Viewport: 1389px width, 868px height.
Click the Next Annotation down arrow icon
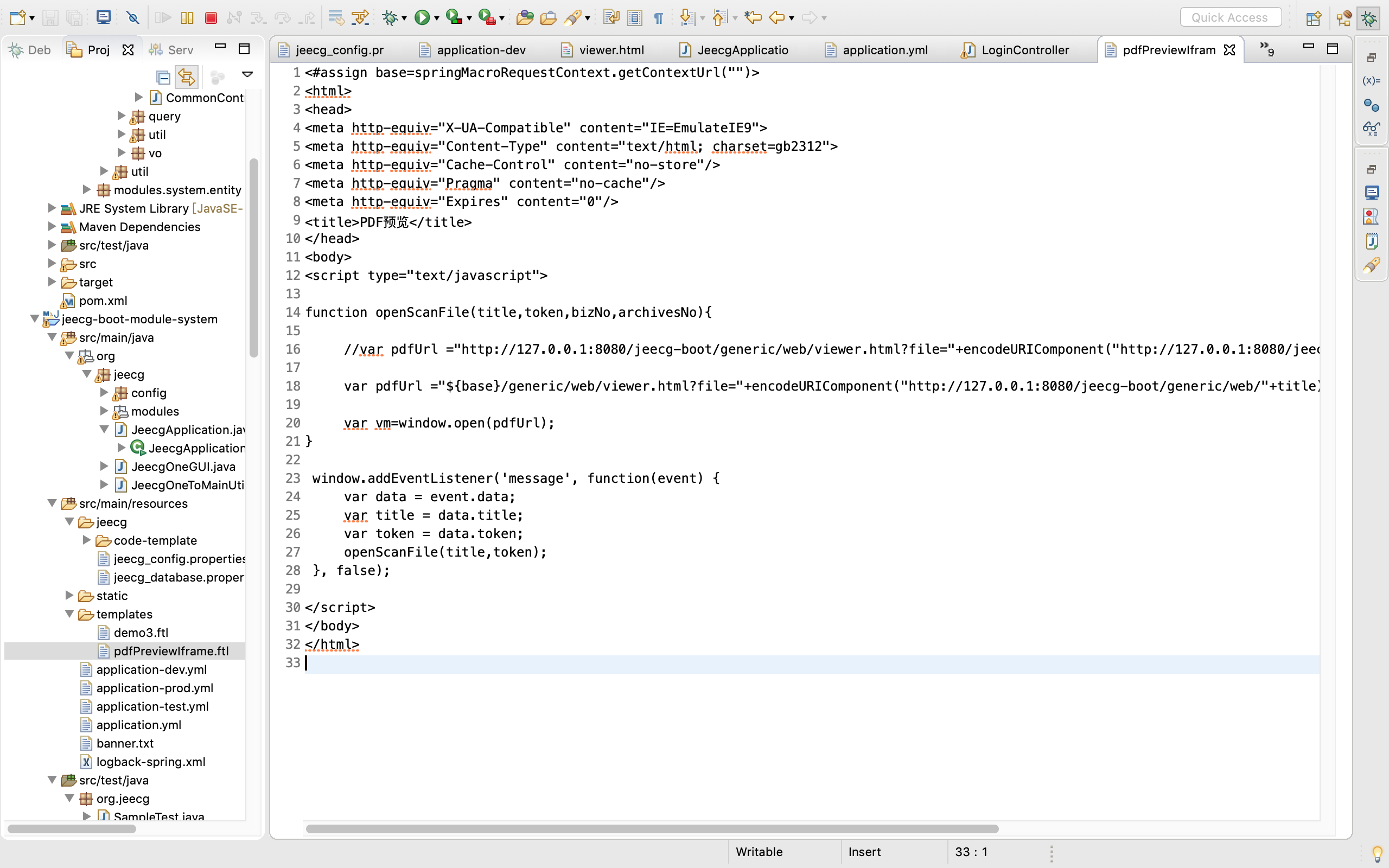(687, 18)
